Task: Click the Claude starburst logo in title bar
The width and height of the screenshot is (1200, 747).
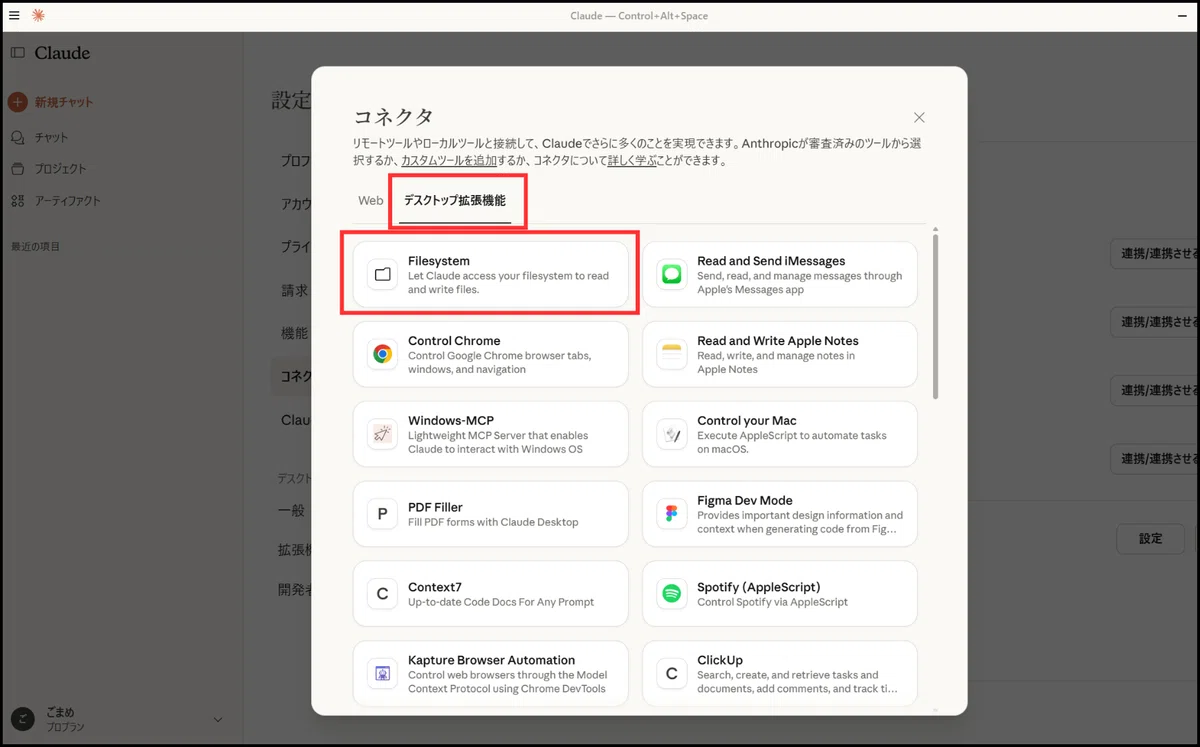Action: click(x=38, y=15)
